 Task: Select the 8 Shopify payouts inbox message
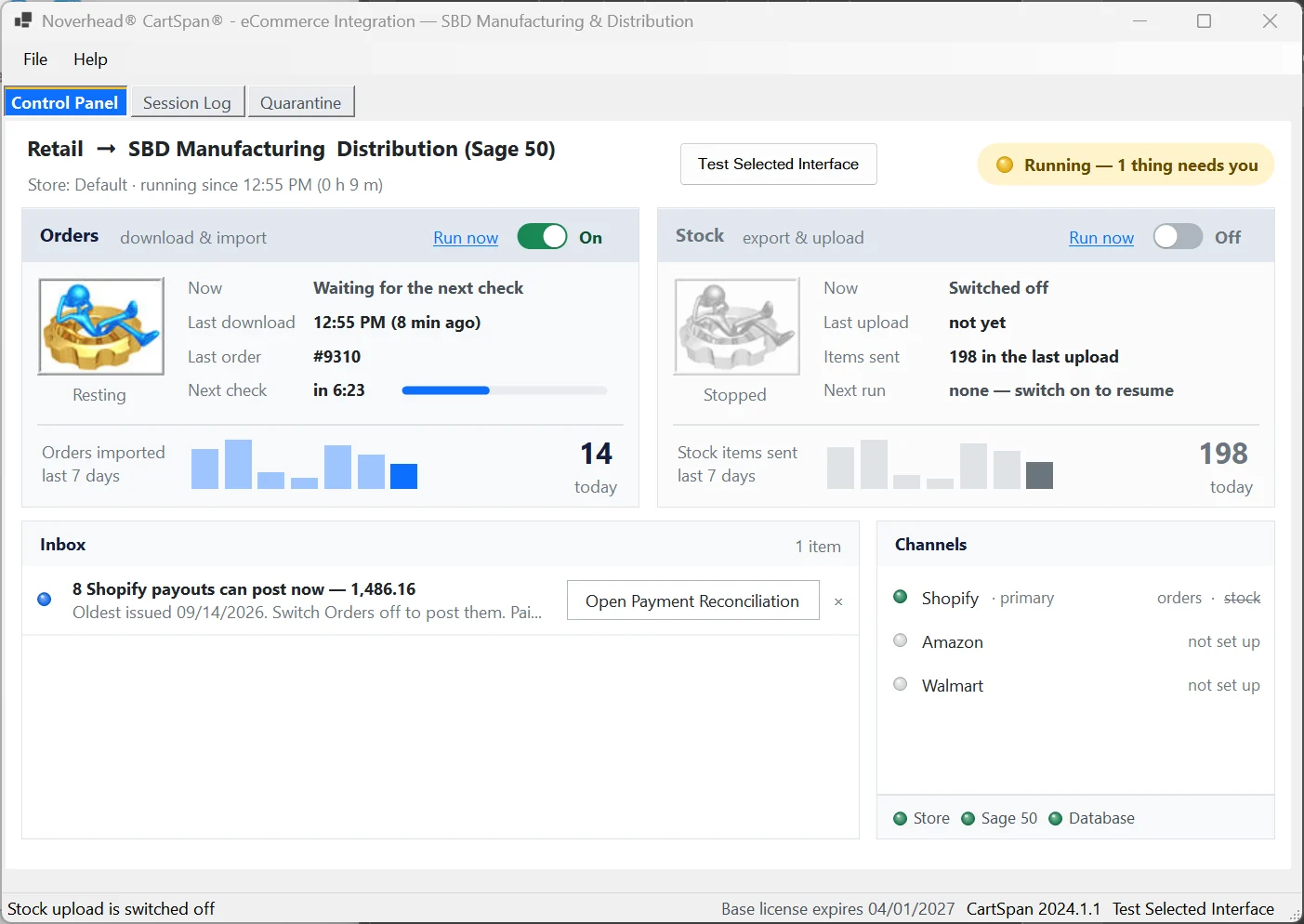[307, 601]
